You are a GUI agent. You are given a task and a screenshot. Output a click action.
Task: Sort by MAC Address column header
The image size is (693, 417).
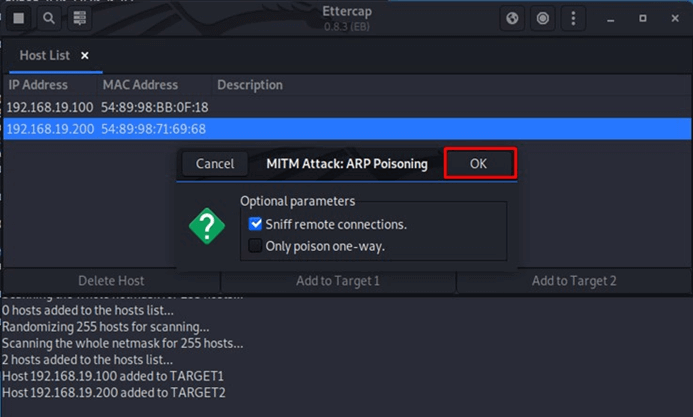(x=140, y=85)
